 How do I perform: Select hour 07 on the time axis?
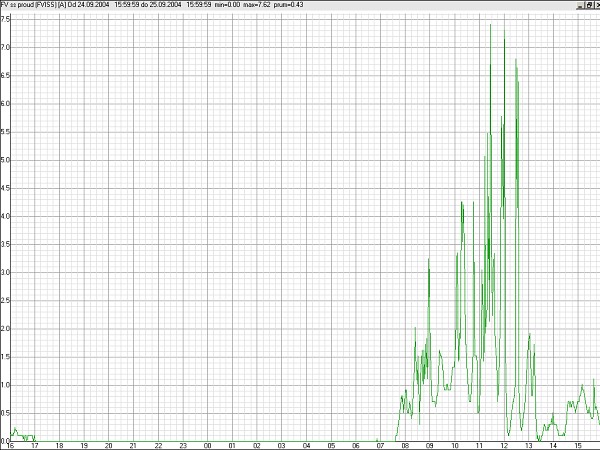[x=380, y=446]
